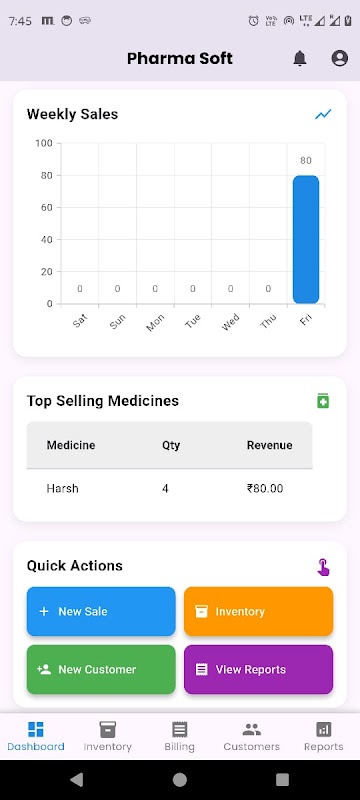
Task: Open notifications bell icon
Action: 300,58
